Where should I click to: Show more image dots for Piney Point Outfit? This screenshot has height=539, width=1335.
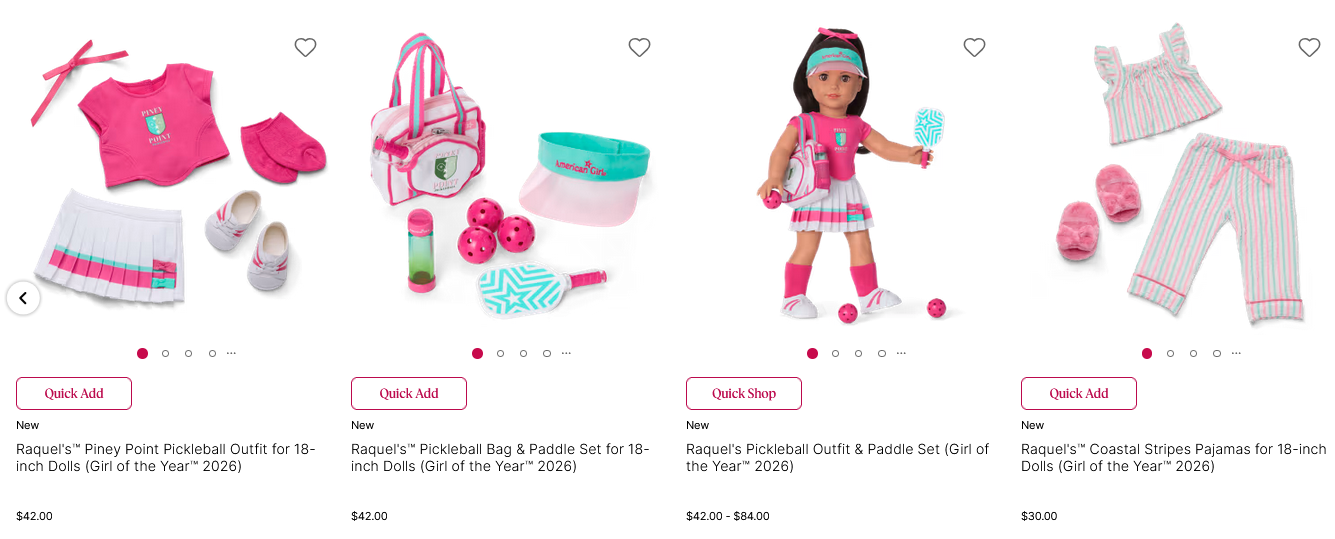(232, 353)
